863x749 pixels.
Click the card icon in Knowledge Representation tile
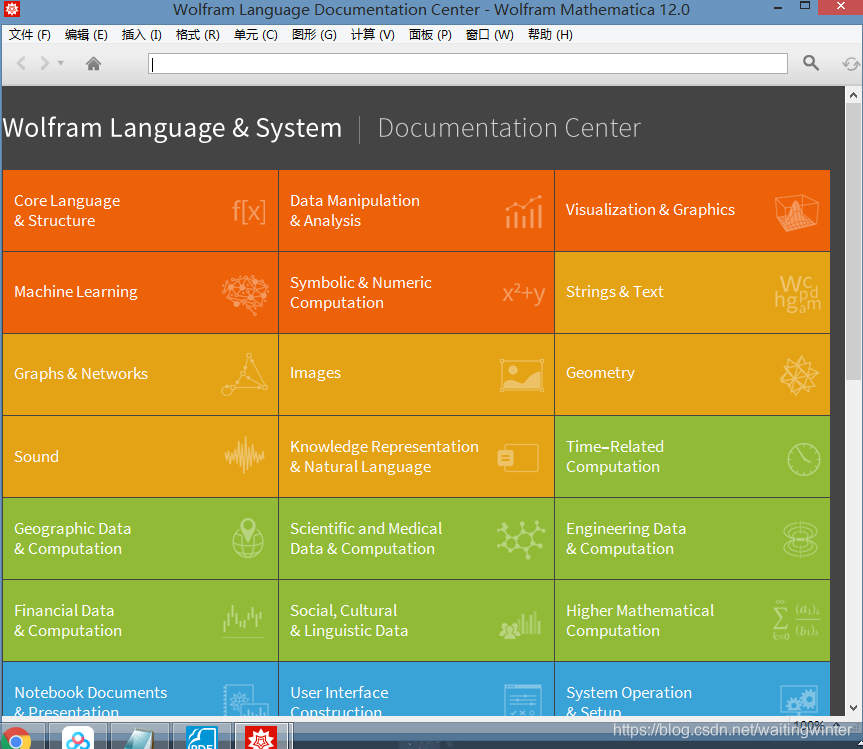(x=518, y=458)
